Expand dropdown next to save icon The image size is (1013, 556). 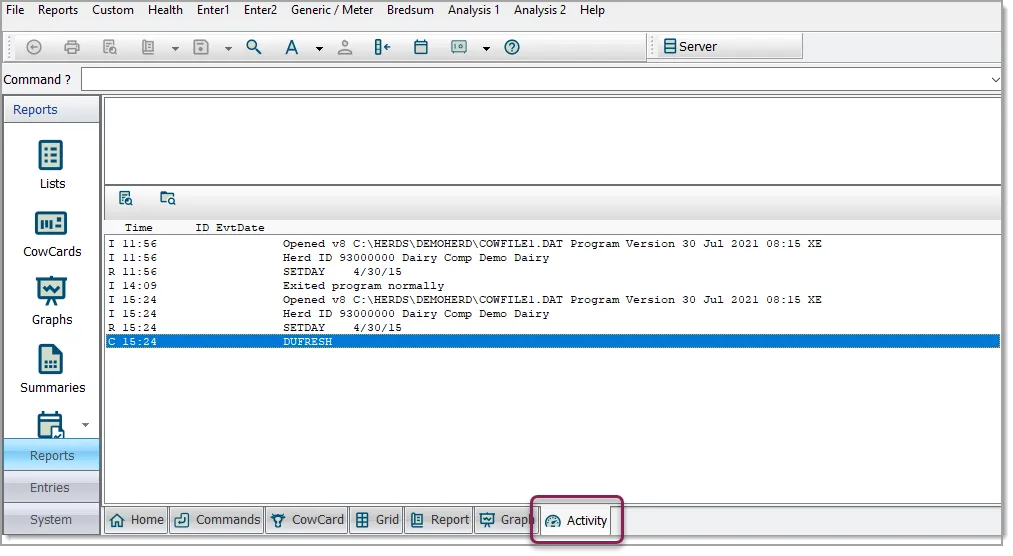[228, 48]
